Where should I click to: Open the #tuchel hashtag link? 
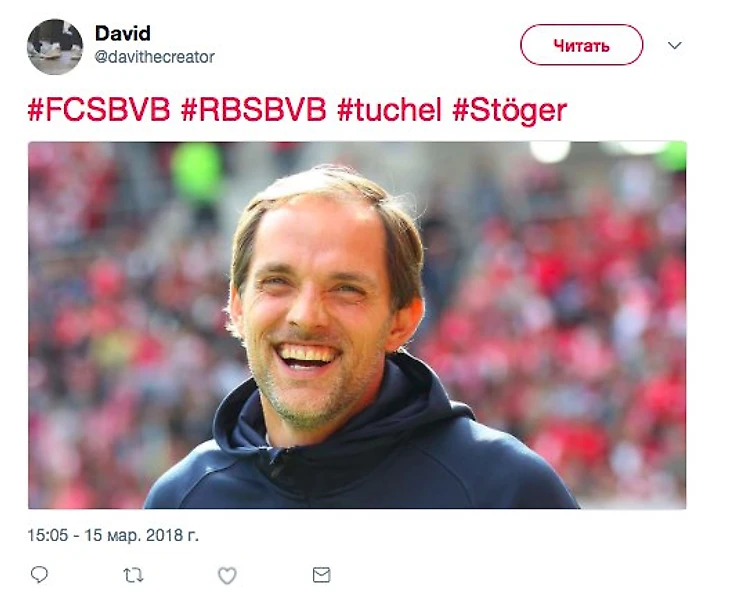click(389, 110)
